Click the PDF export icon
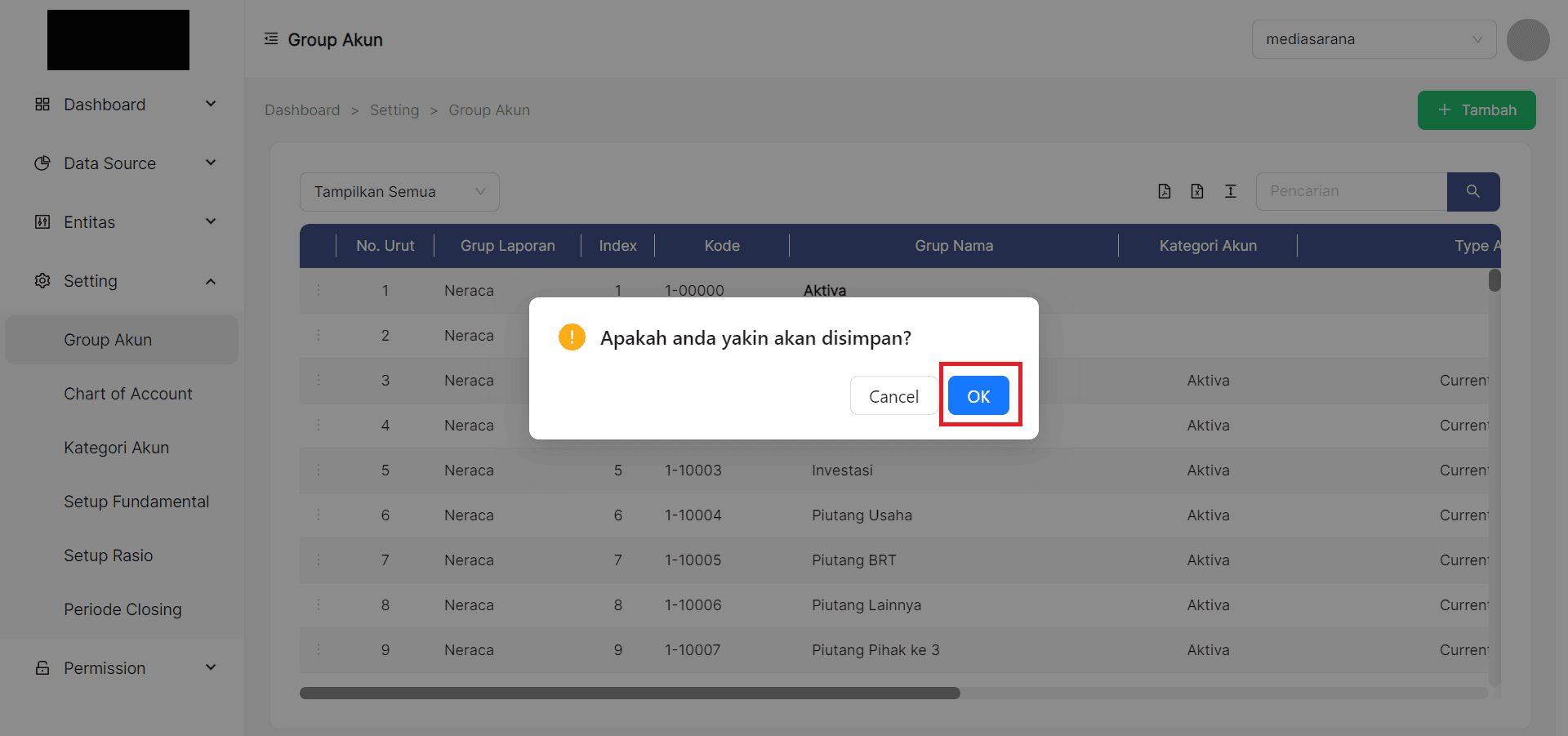The image size is (1568, 736). click(1164, 191)
